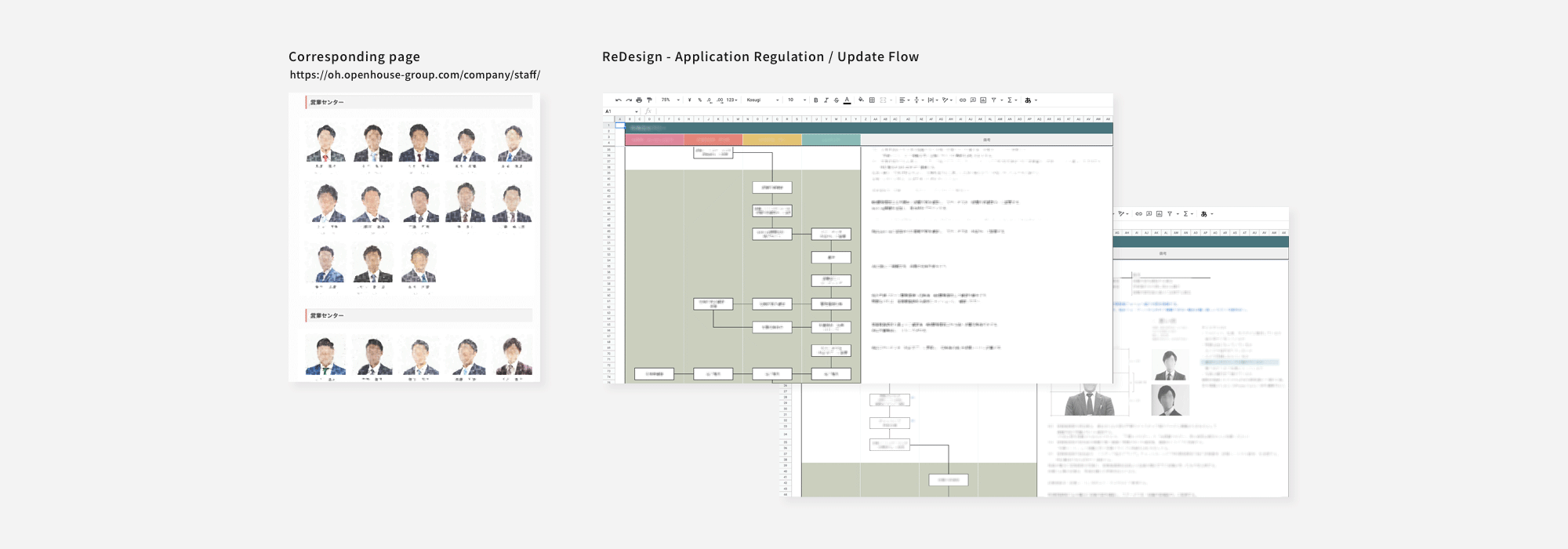
Task: Decrease decimal places (.0 button)
Action: tap(710, 100)
